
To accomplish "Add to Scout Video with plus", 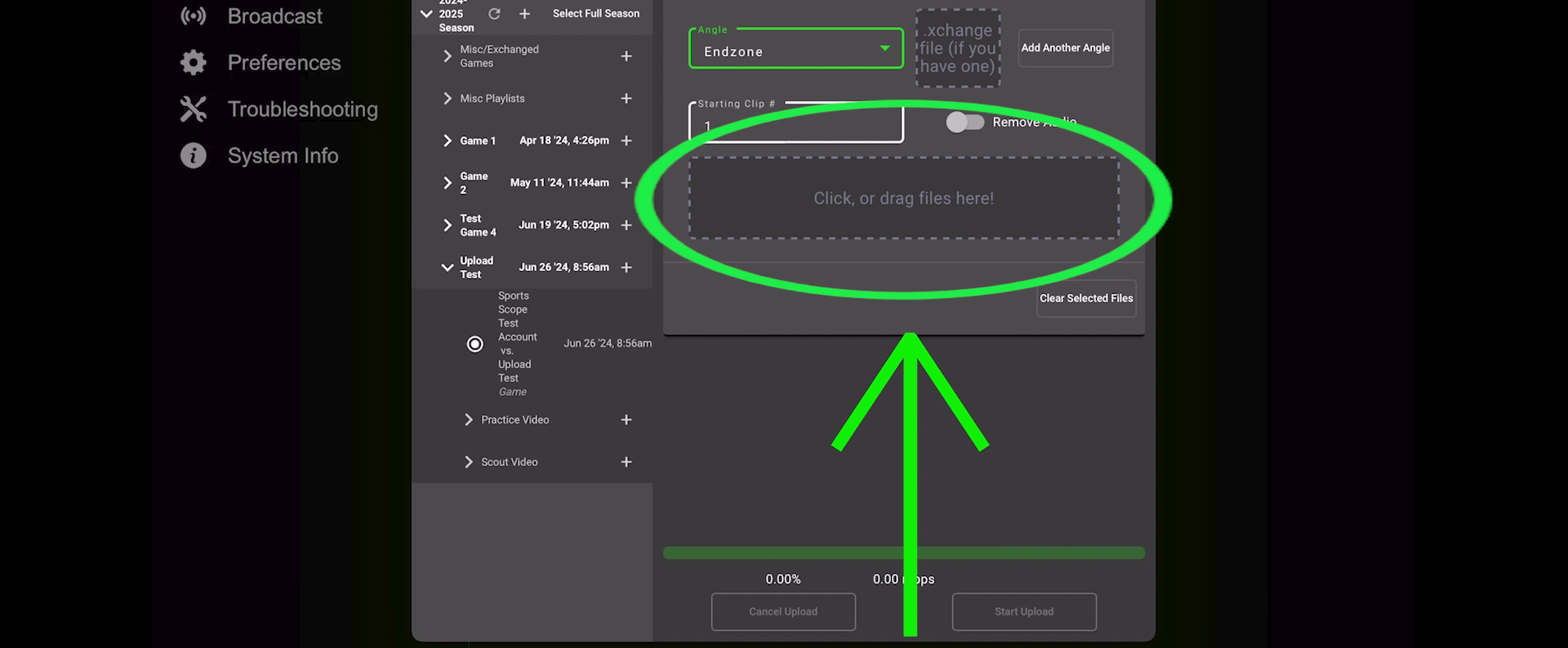I will [626, 462].
